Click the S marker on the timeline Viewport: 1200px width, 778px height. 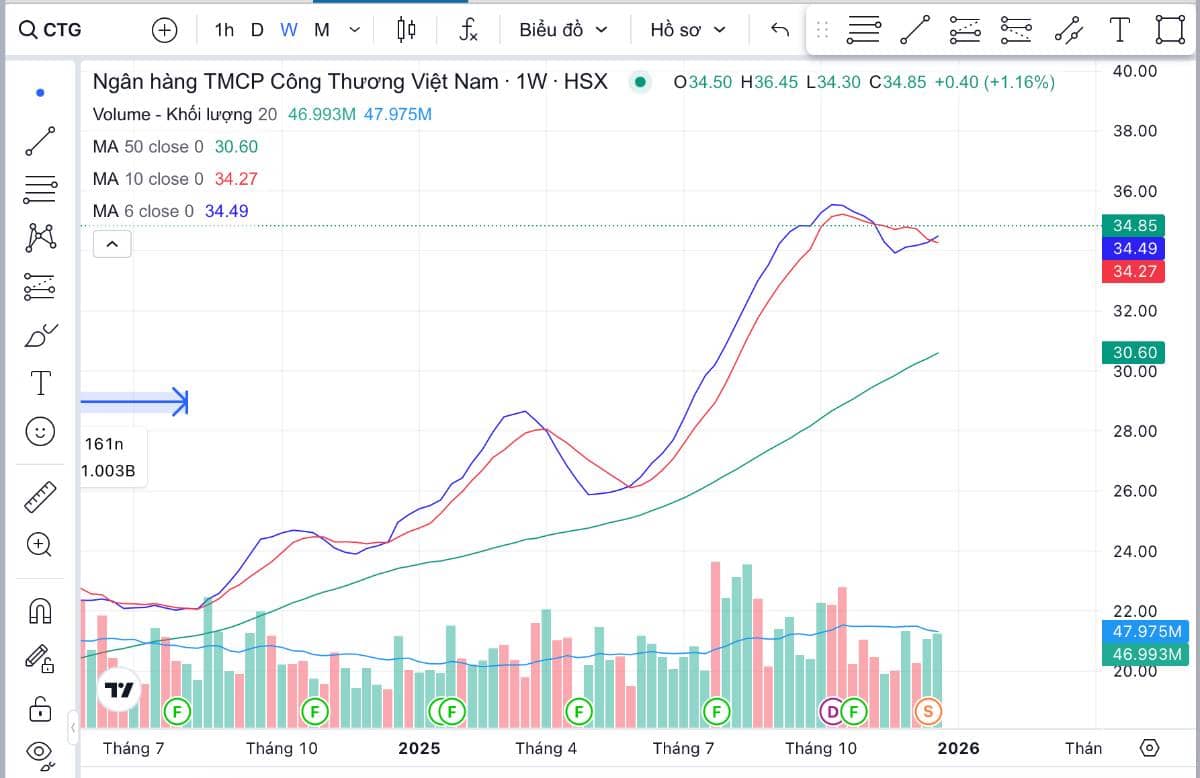pos(928,712)
